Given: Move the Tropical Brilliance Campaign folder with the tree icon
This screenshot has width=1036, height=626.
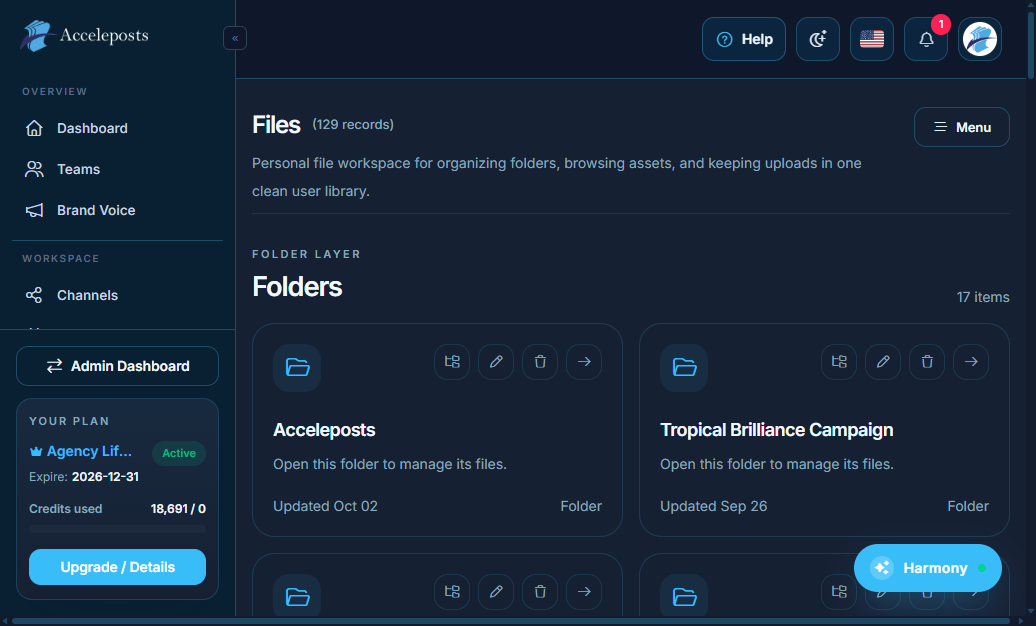Looking at the screenshot, I should [x=839, y=362].
